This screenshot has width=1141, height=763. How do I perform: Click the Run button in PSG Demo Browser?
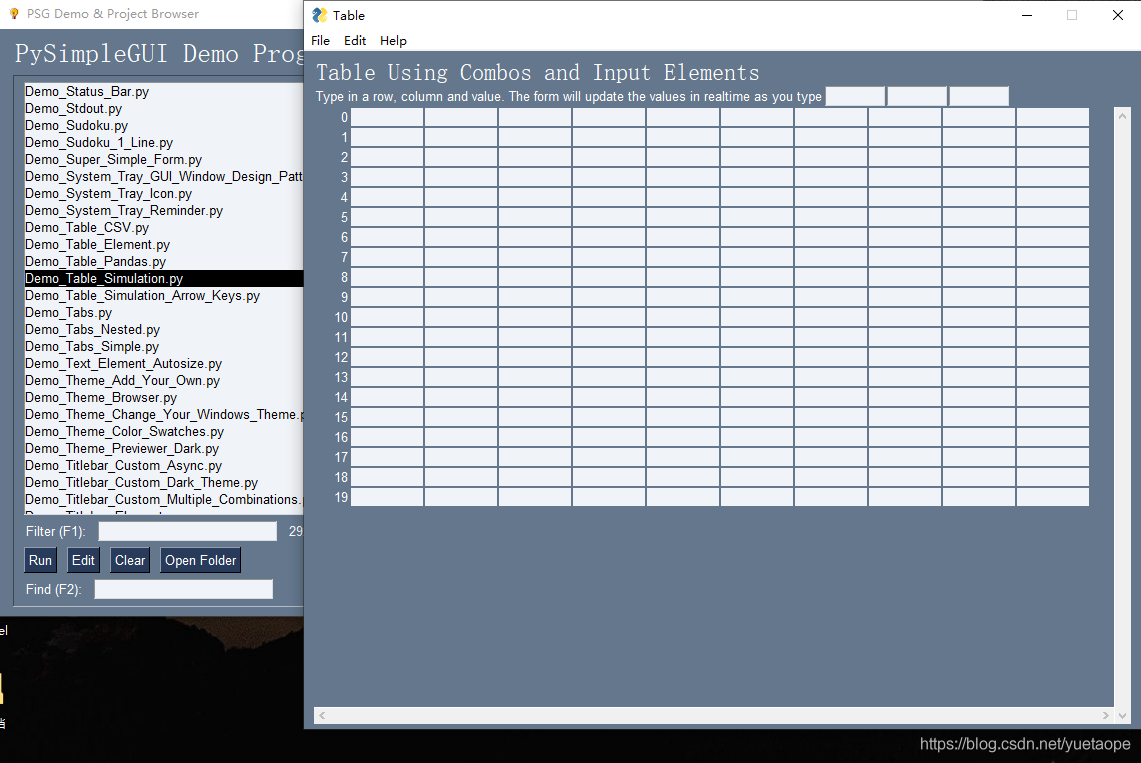(x=40, y=560)
